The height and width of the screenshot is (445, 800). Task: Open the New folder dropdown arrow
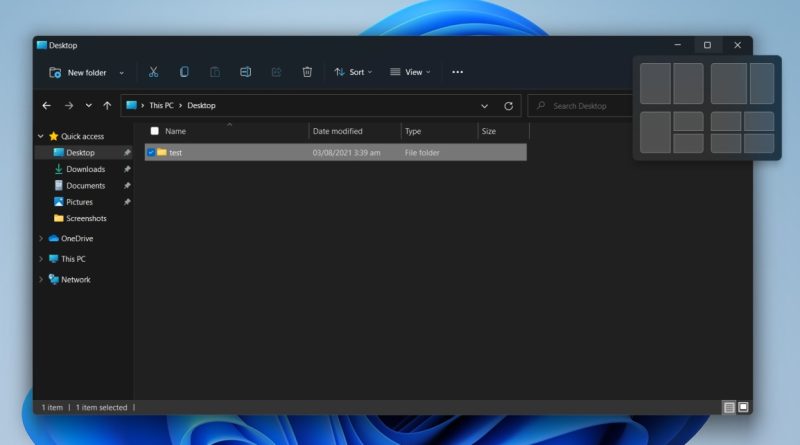pyautogui.click(x=121, y=73)
